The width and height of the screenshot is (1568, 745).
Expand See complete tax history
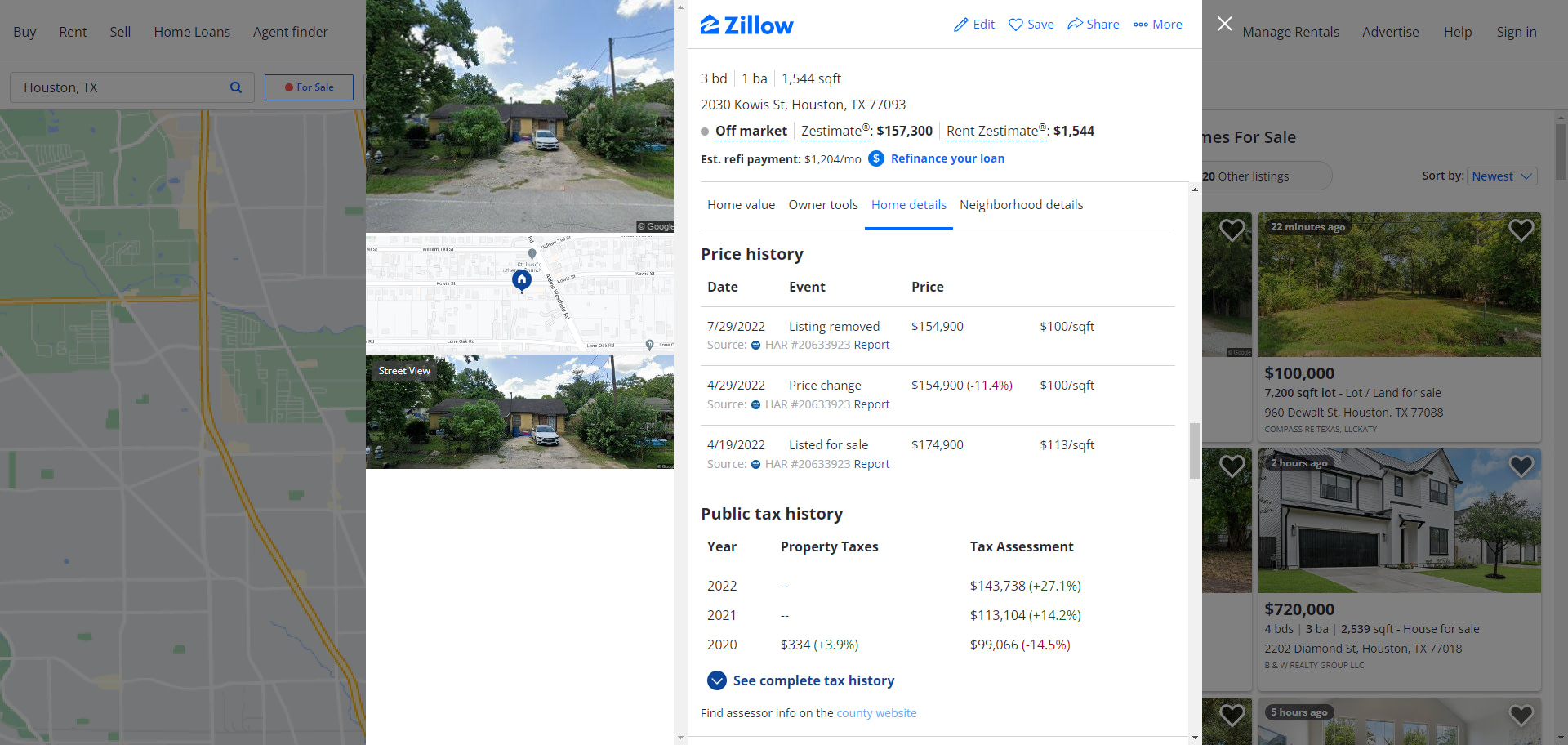point(801,680)
